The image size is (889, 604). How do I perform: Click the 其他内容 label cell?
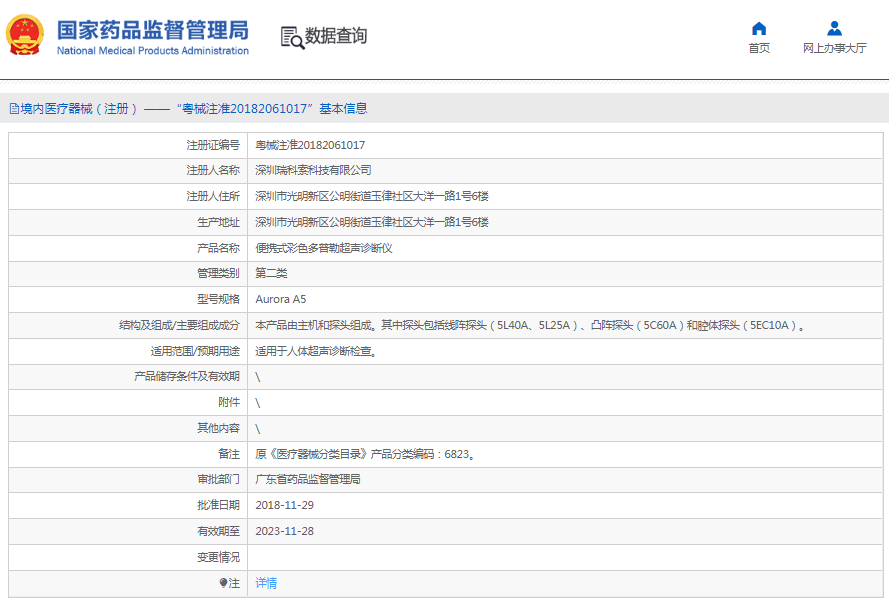pos(128,428)
